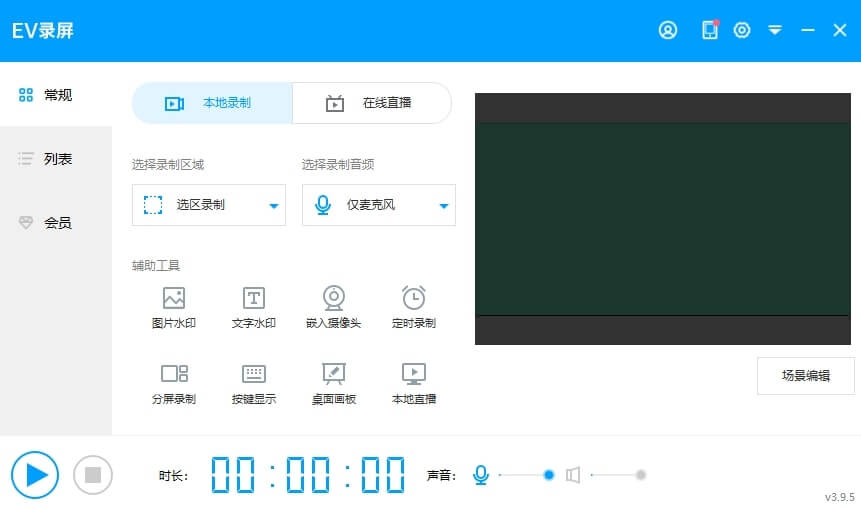This screenshot has width=861, height=509.
Task: Adjust the speaker volume slider
Action: [618, 474]
